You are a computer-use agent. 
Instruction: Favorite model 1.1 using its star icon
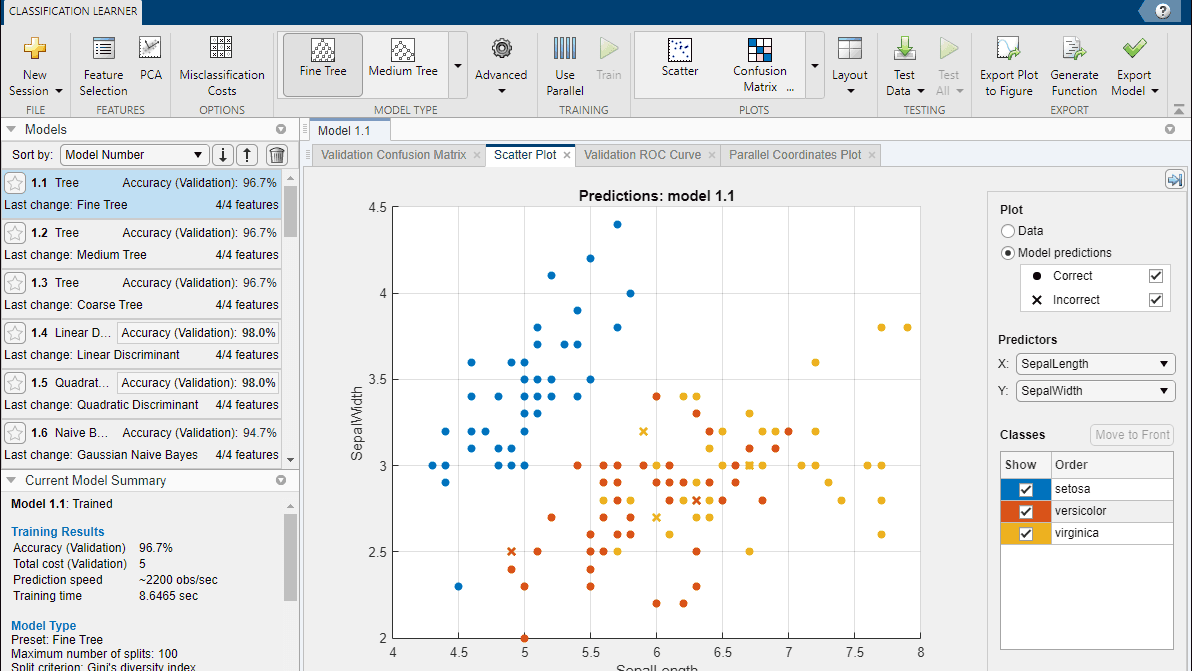15,182
